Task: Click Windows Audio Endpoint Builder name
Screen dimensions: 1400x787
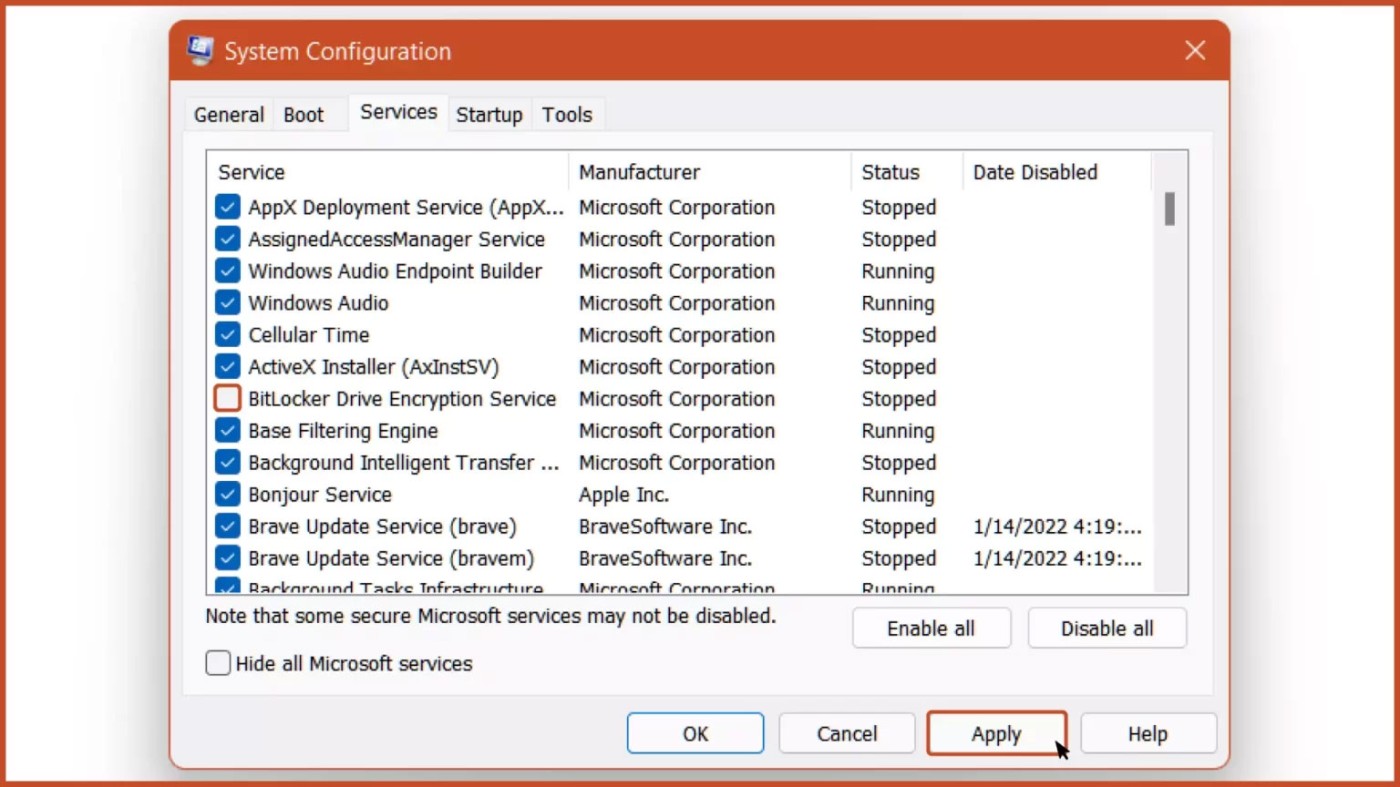Action: click(395, 272)
